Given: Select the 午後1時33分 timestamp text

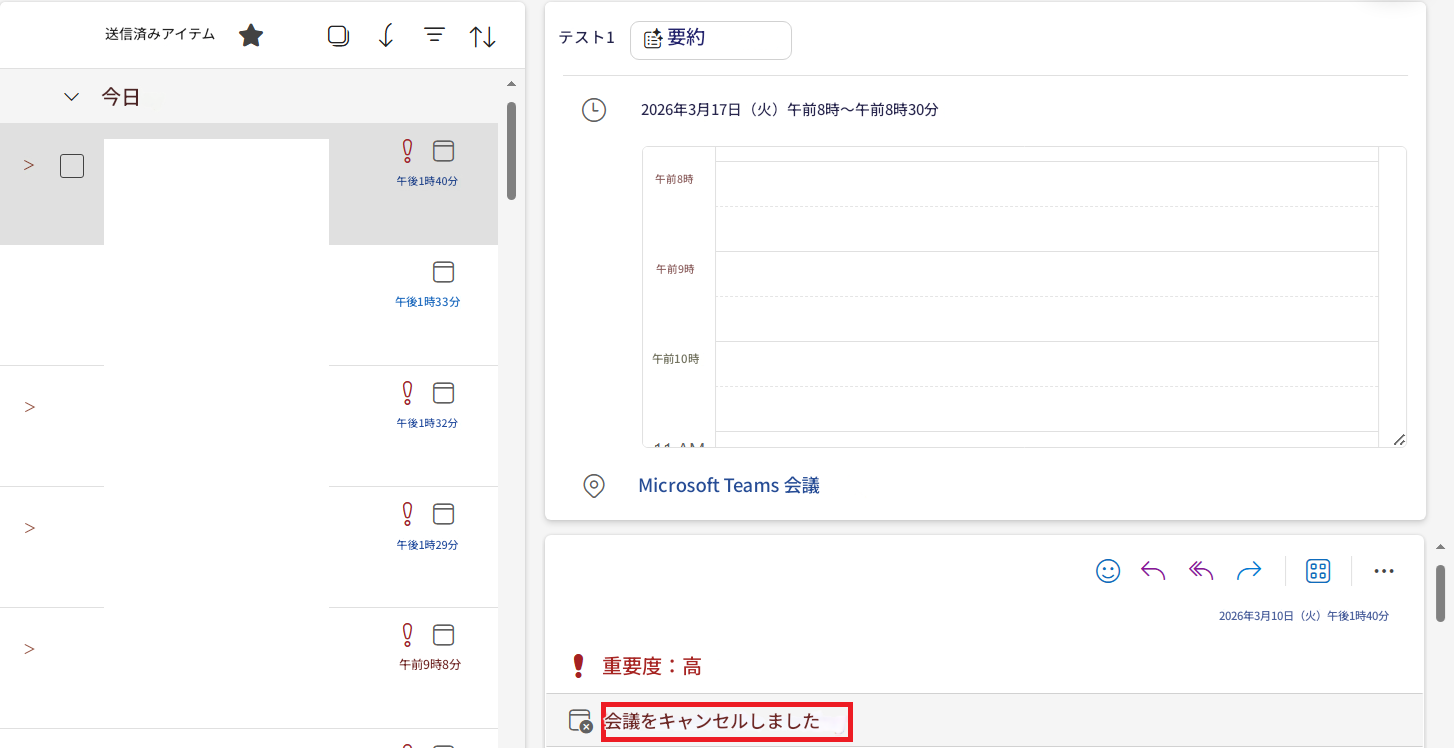Looking at the screenshot, I should point(427,301).
